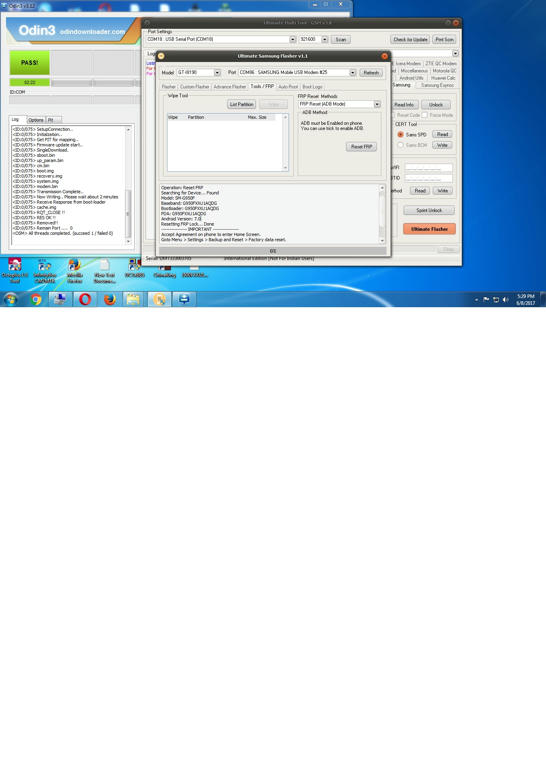546x768 pixels.
Task: Click the flasher's grey 0% progress bar
Action: click(273, 251)
